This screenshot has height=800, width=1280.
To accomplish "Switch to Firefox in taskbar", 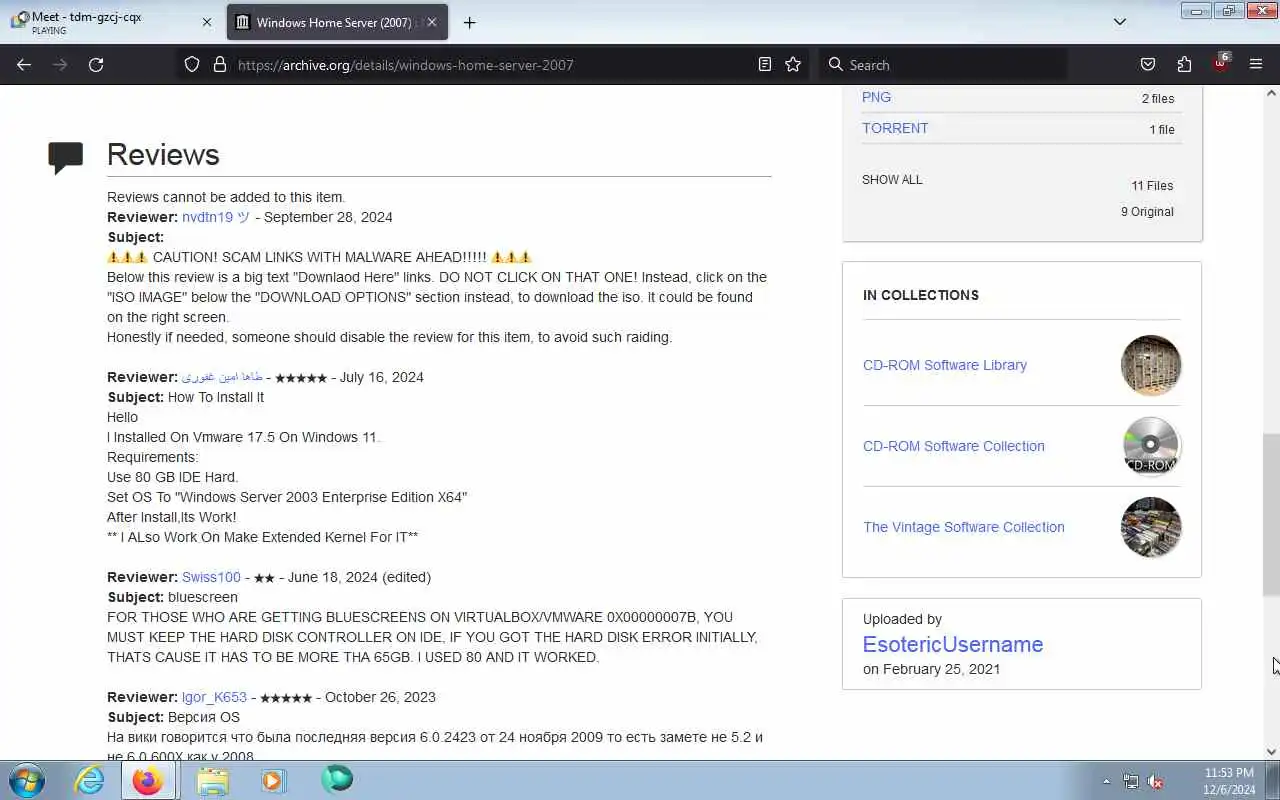I will pyautogui.click(x=148, y=780).
